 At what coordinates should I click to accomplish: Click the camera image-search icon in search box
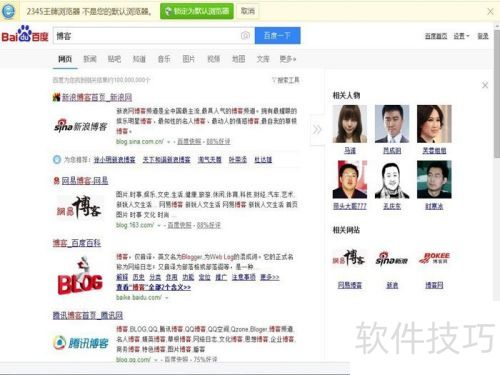point(245,35)
